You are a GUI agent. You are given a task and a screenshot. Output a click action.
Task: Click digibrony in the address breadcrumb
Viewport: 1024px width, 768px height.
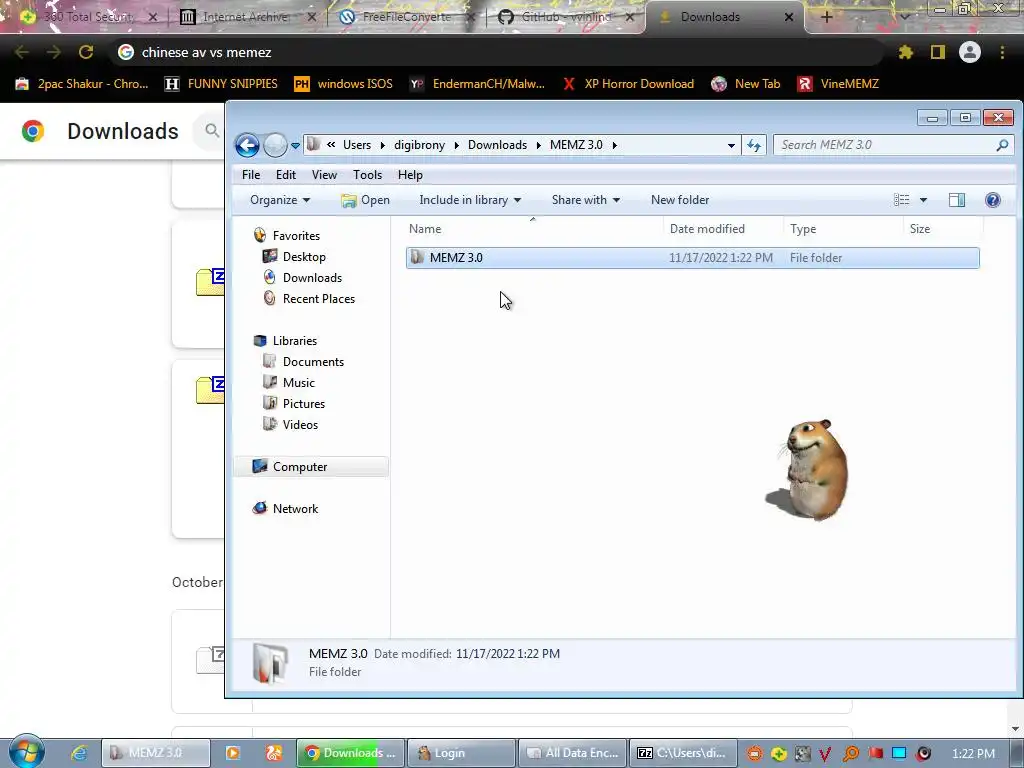419,145
